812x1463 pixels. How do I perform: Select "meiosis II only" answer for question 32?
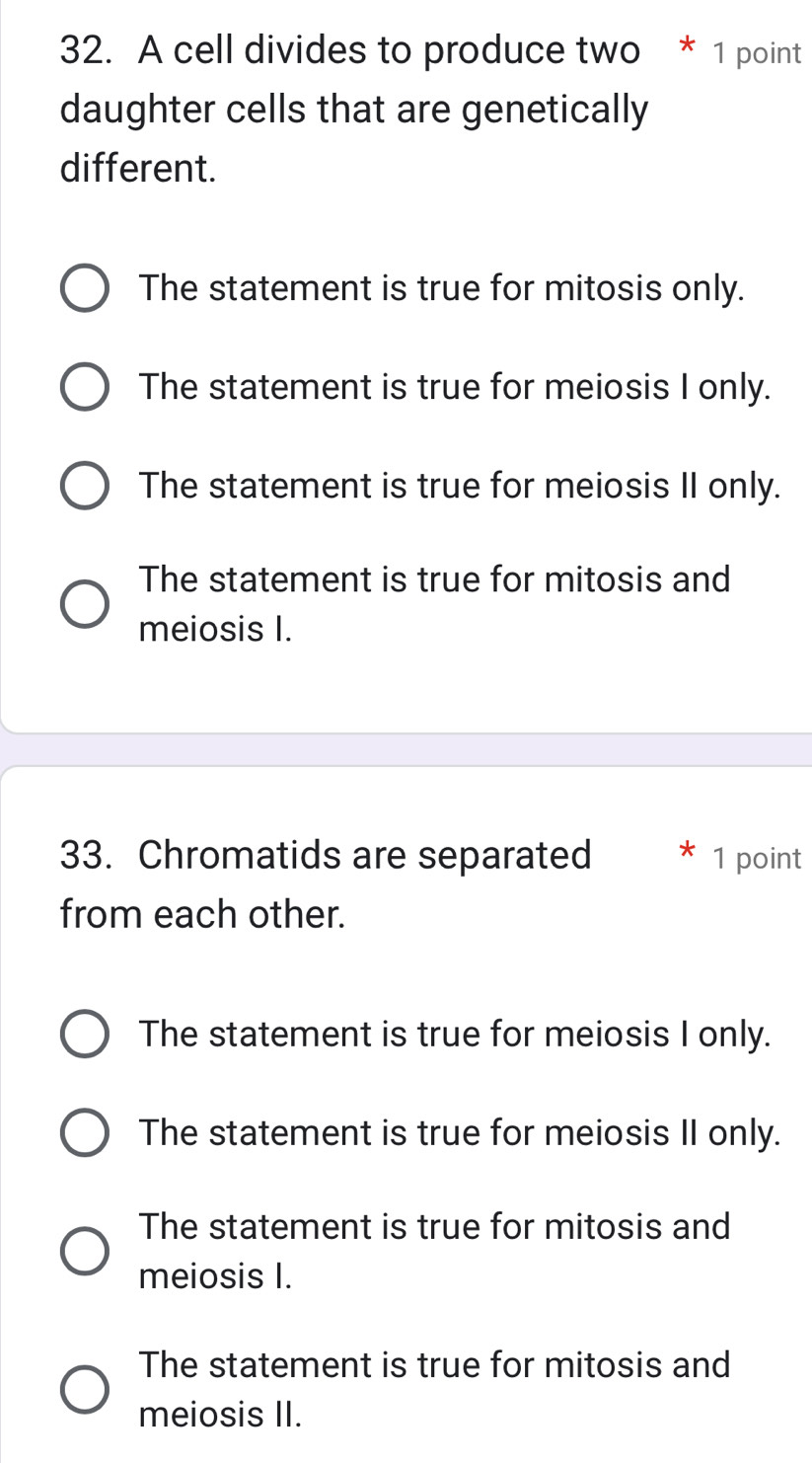click(84, 485)
